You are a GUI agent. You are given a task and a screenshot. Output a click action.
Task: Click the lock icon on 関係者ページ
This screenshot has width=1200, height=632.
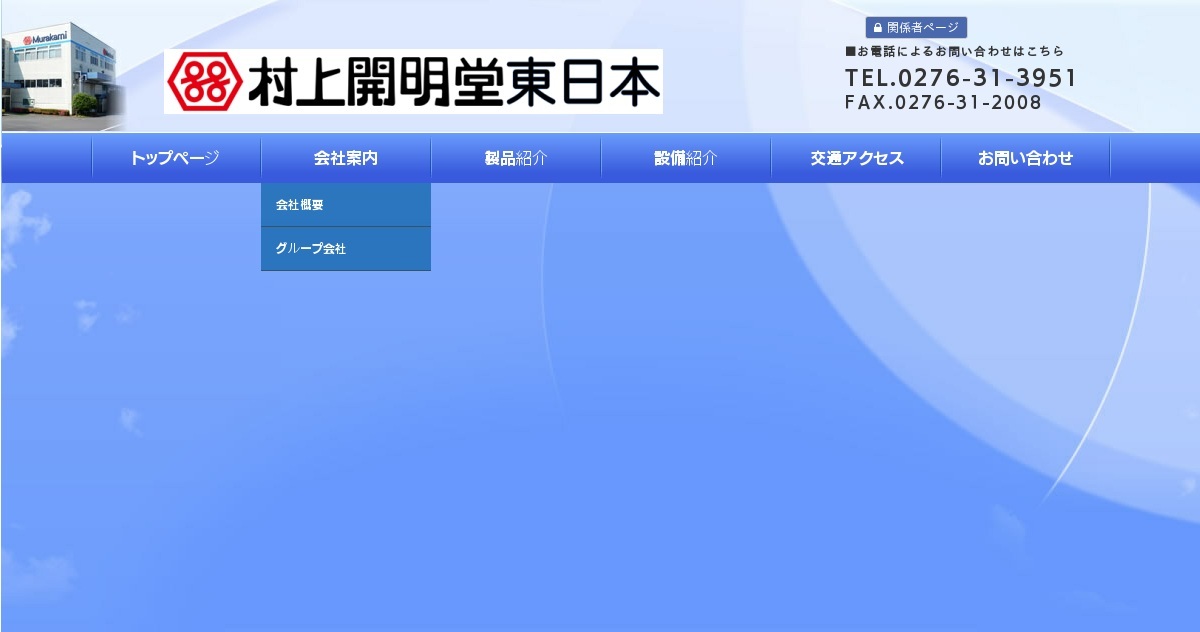(878, 28)
